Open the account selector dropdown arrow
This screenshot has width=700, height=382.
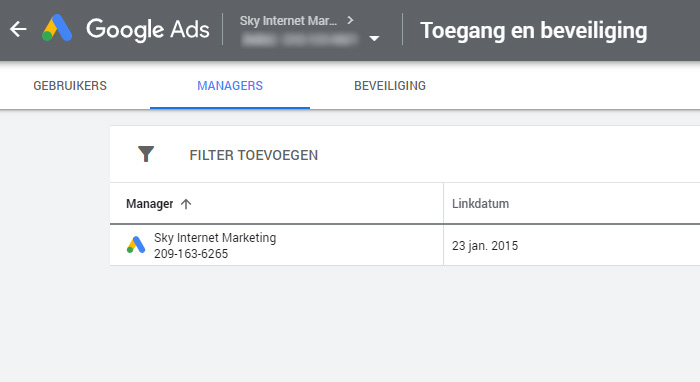tap(374, 38)
